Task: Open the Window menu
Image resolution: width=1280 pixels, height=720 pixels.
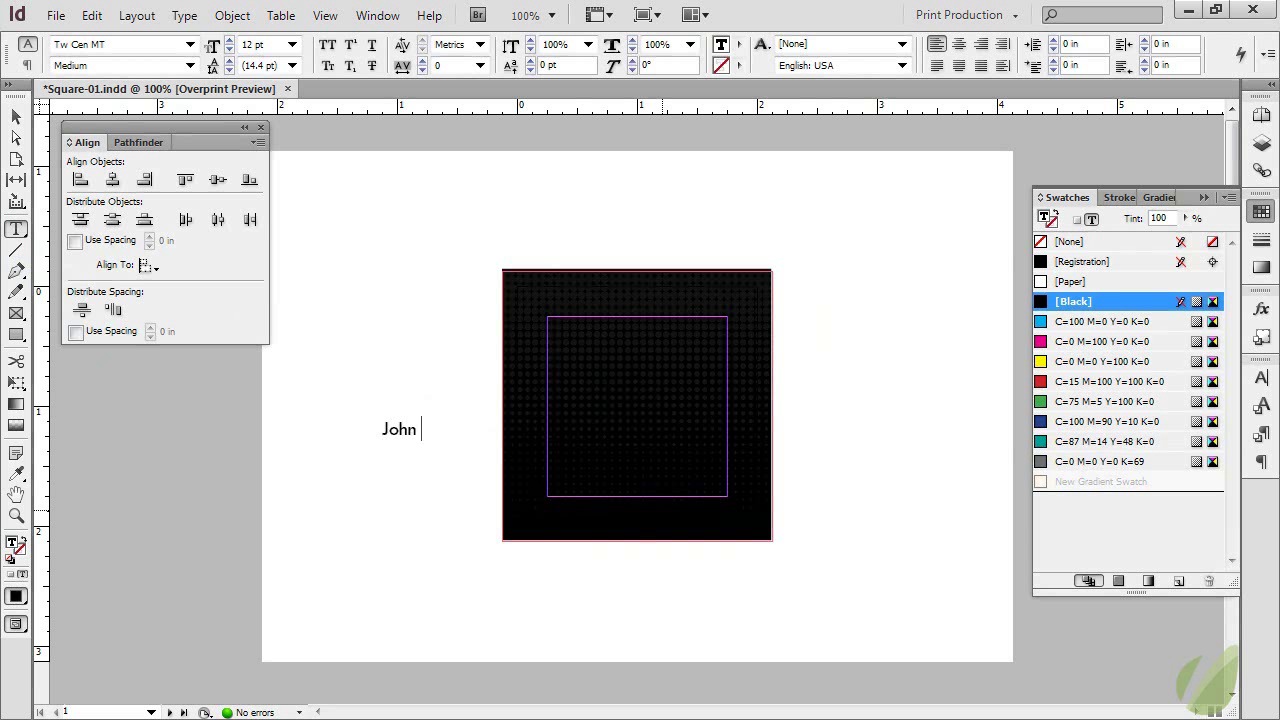Action: pos(378,16)
